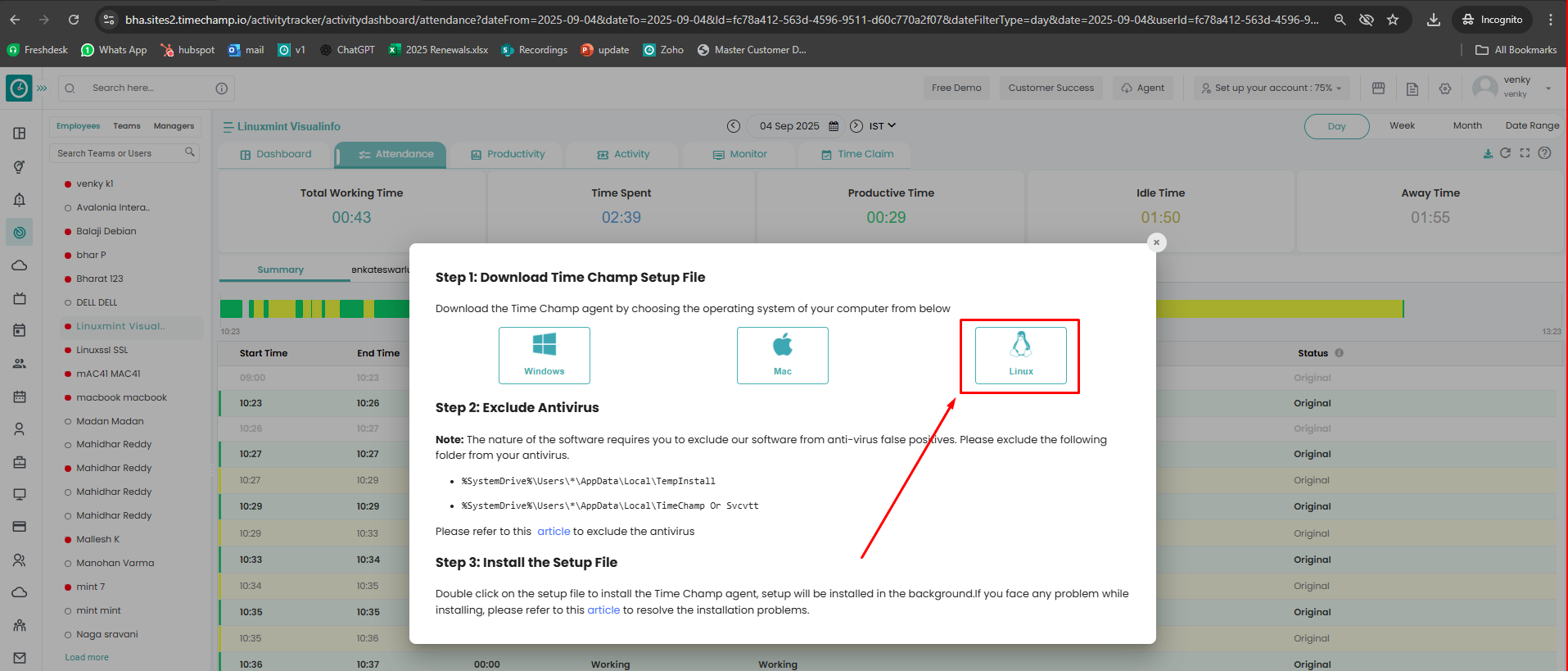Open the Time Claim tab
This screenshot has width=1568, height=671.
pyautogui.click(x=857, y=154)
